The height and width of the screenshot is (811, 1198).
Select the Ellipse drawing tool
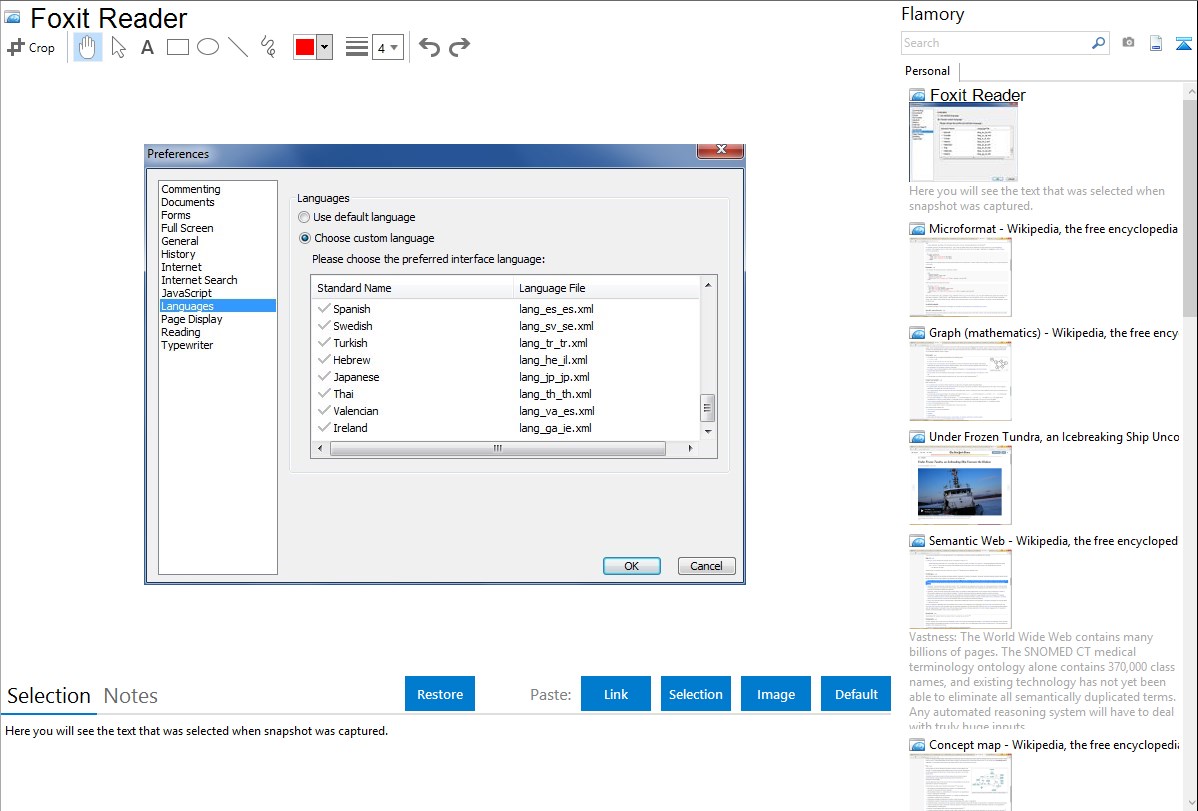pyautogui.click(x=208, y=47)
